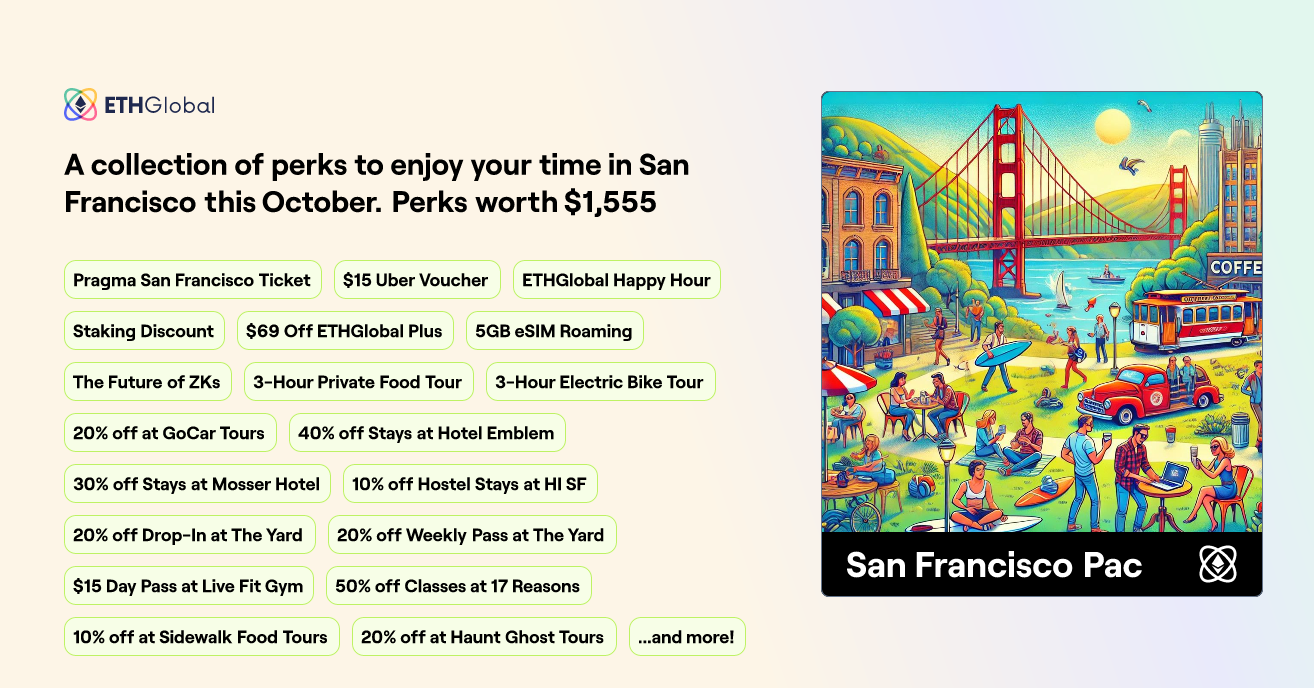Open the 20% off at GoCar Tours perk

point(169,433)
